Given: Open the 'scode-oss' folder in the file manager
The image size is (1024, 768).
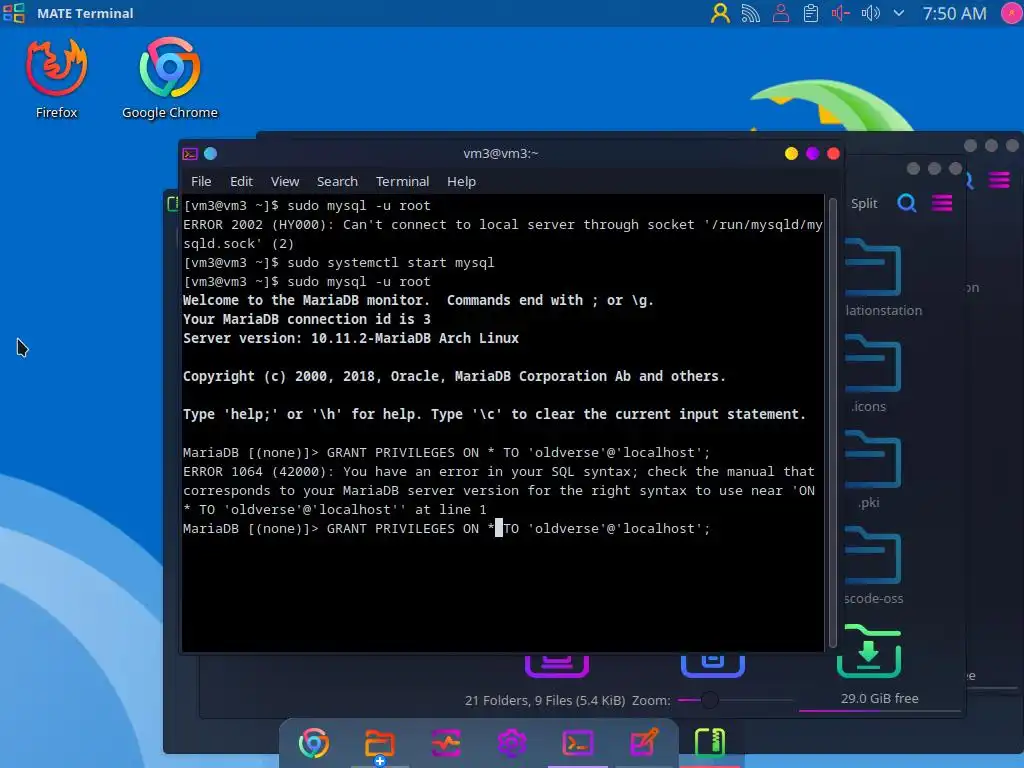Looking at the screenshot, I should [x=873, y=566].
